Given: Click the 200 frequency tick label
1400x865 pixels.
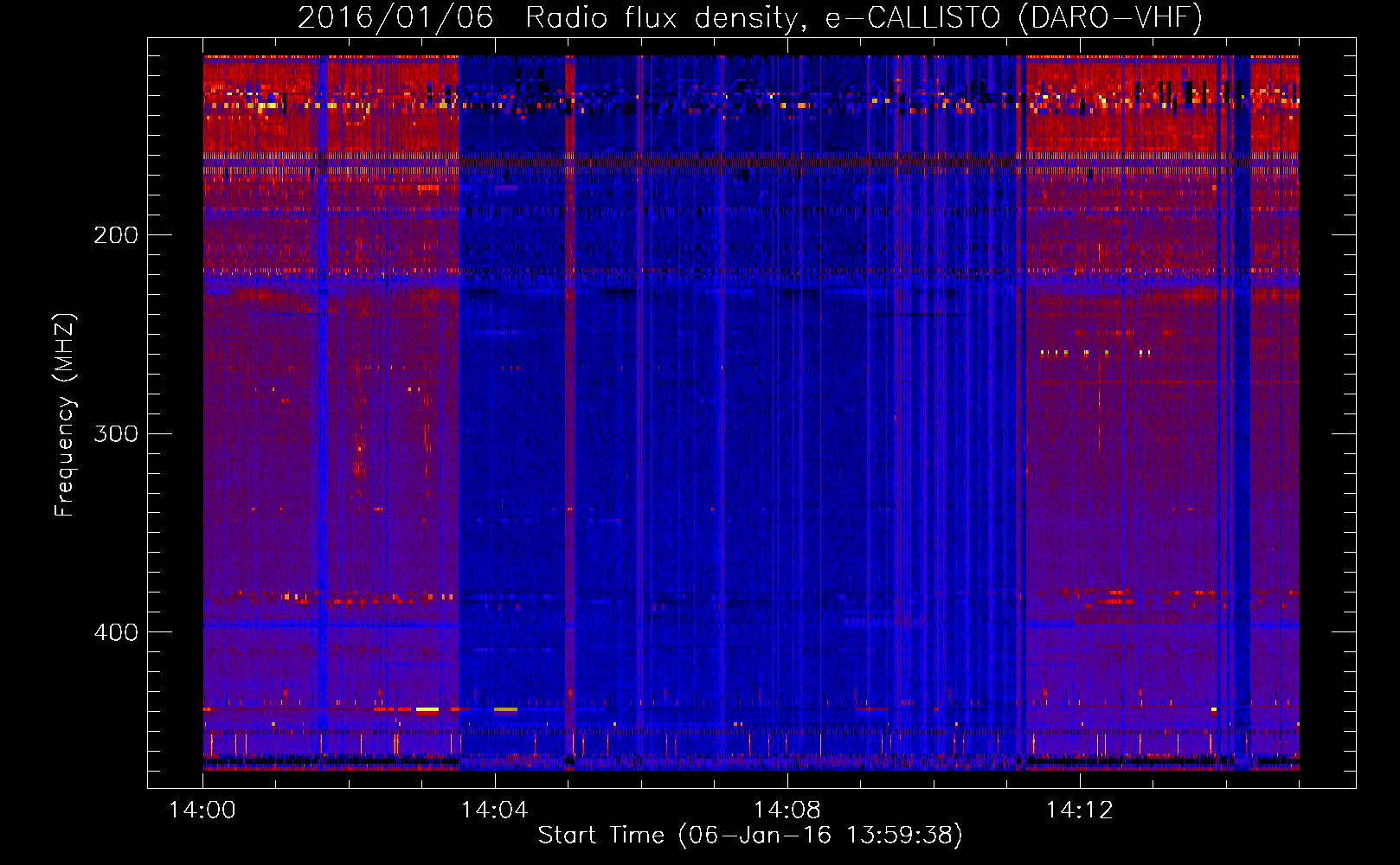Looking at the screenshot, I should (116, 235).
